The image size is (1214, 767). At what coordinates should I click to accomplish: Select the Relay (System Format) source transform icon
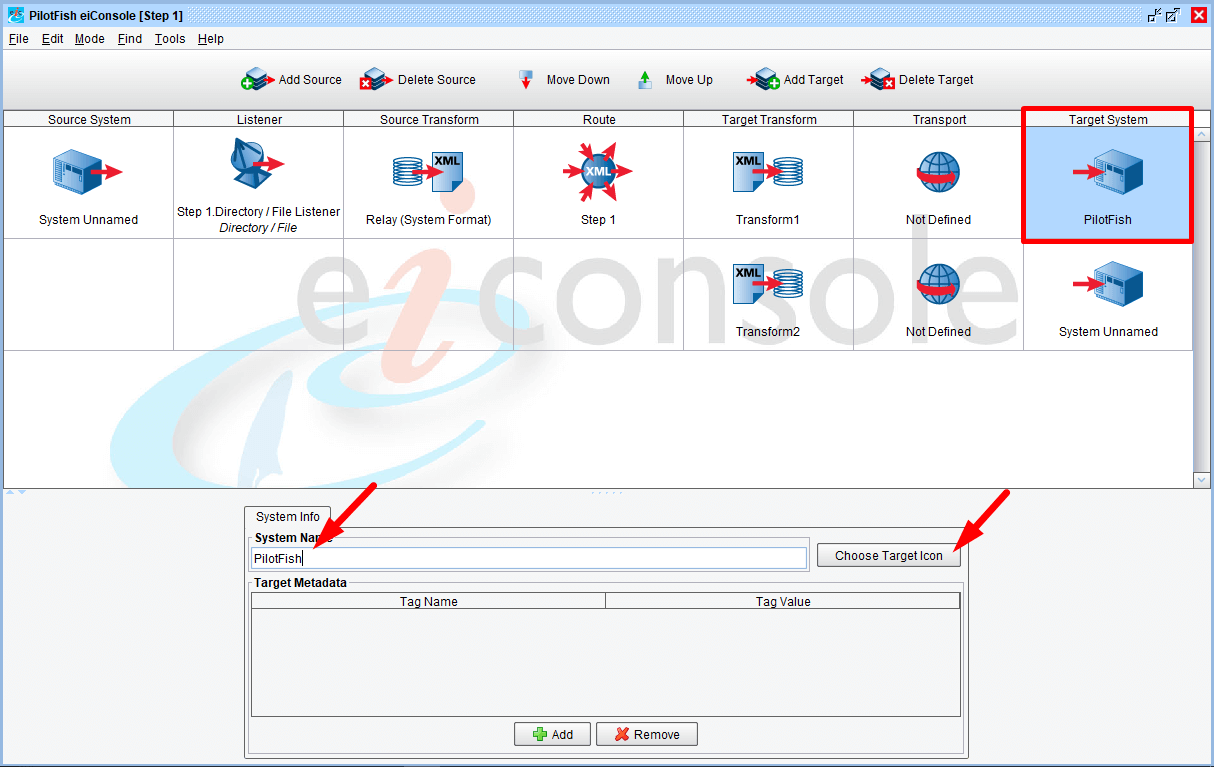point(428,172)
